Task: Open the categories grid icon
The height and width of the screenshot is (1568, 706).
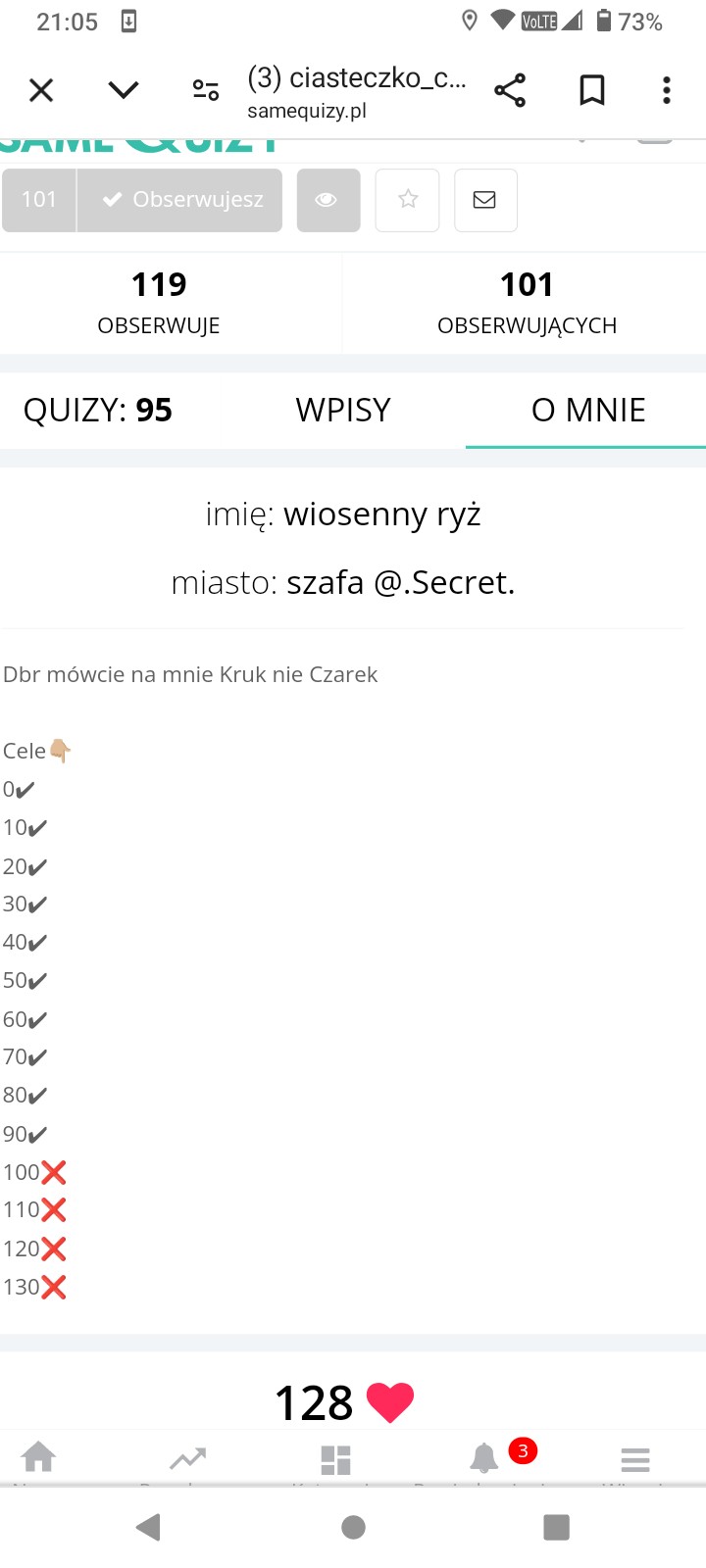Action: [x=335, y=1459]
